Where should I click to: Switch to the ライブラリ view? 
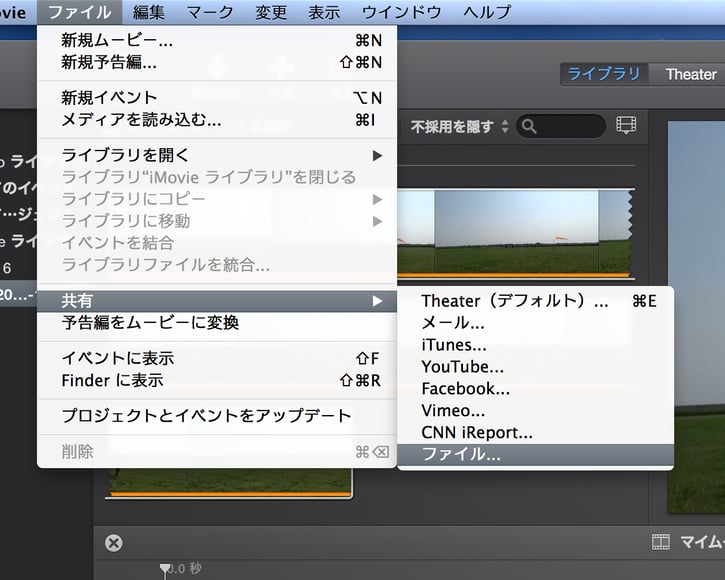pos(603,74)
